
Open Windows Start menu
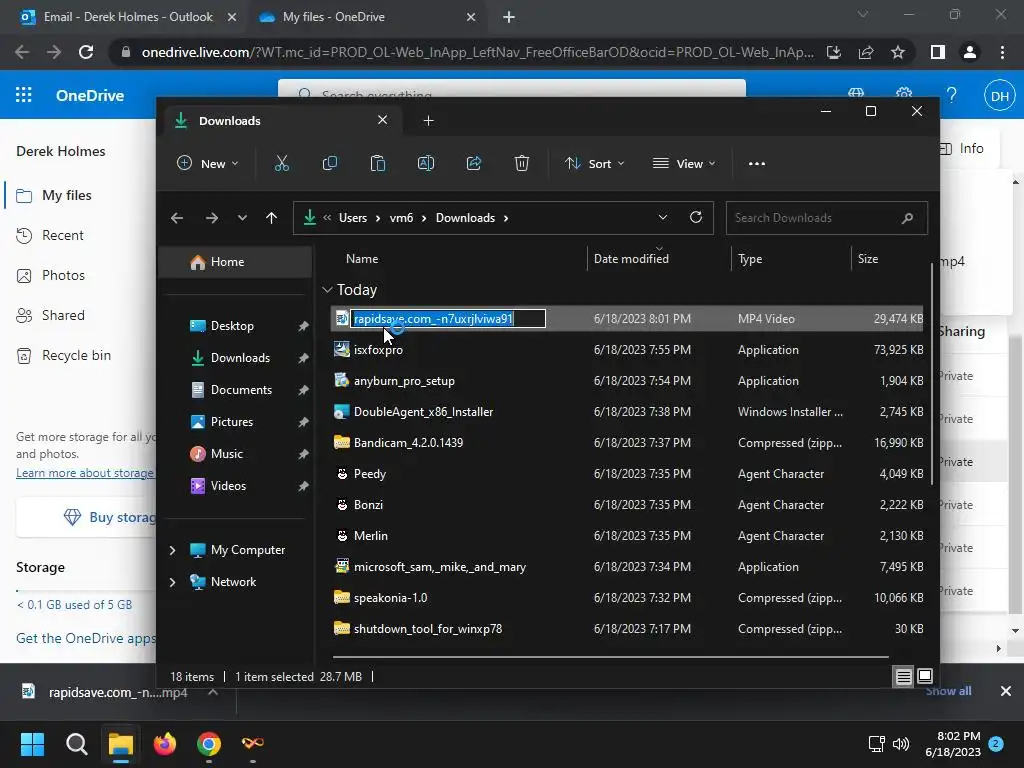32,744
